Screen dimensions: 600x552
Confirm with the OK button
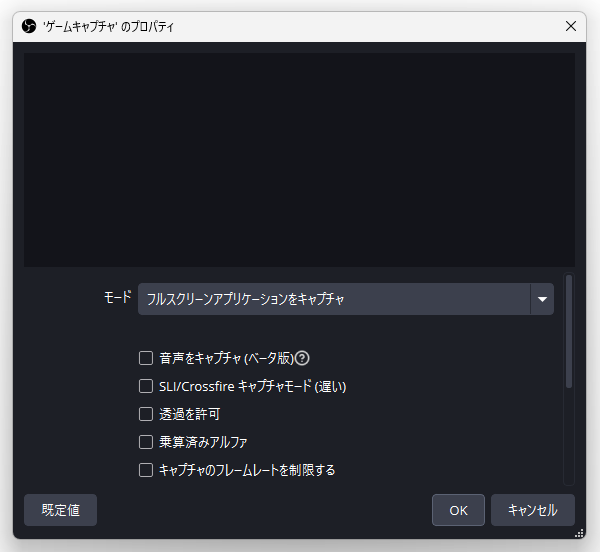click(x=458, y=510)
